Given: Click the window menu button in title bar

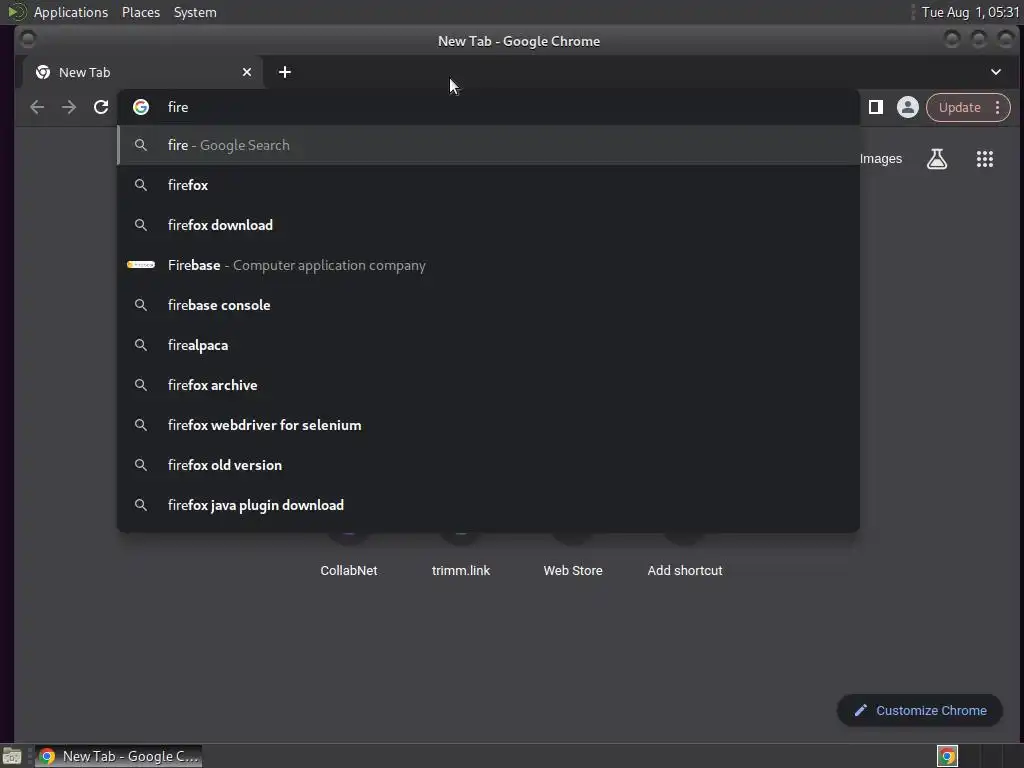Looking at the screenshot, I should tap(27, 40).
